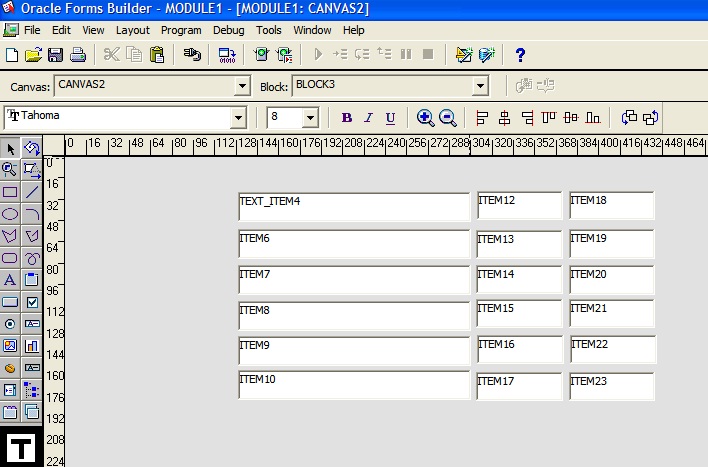This screenshot has width=708, height=467.
Task: Open the Debug menu
Action: (x=228, y=30)
